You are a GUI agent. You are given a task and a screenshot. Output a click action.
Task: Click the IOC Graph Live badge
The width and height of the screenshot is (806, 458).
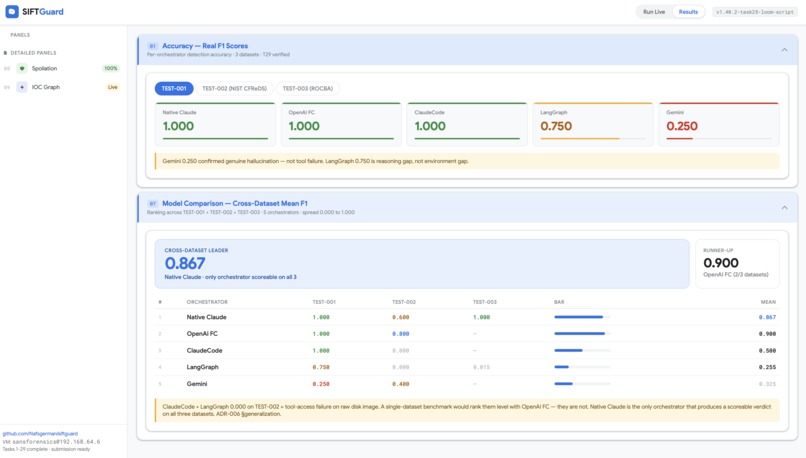click(x=113, y=87)
